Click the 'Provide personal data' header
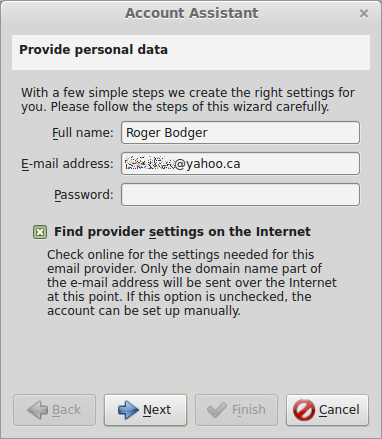This screenshot has height=439, width=382. click(93, 50)
